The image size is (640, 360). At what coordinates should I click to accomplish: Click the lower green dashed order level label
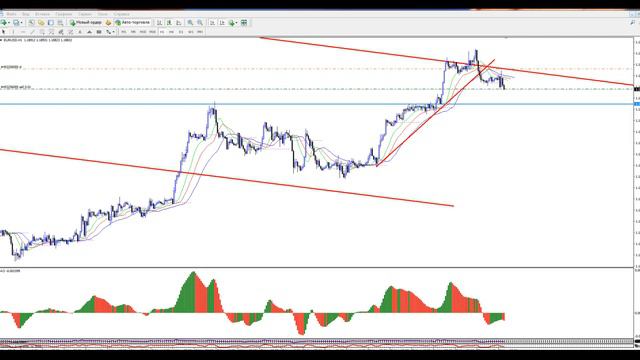[x=16, y=87]
